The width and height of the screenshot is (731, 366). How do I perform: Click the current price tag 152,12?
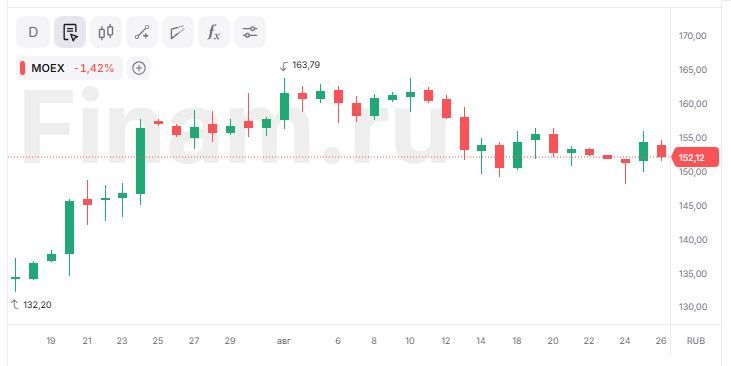click(695, 158)
